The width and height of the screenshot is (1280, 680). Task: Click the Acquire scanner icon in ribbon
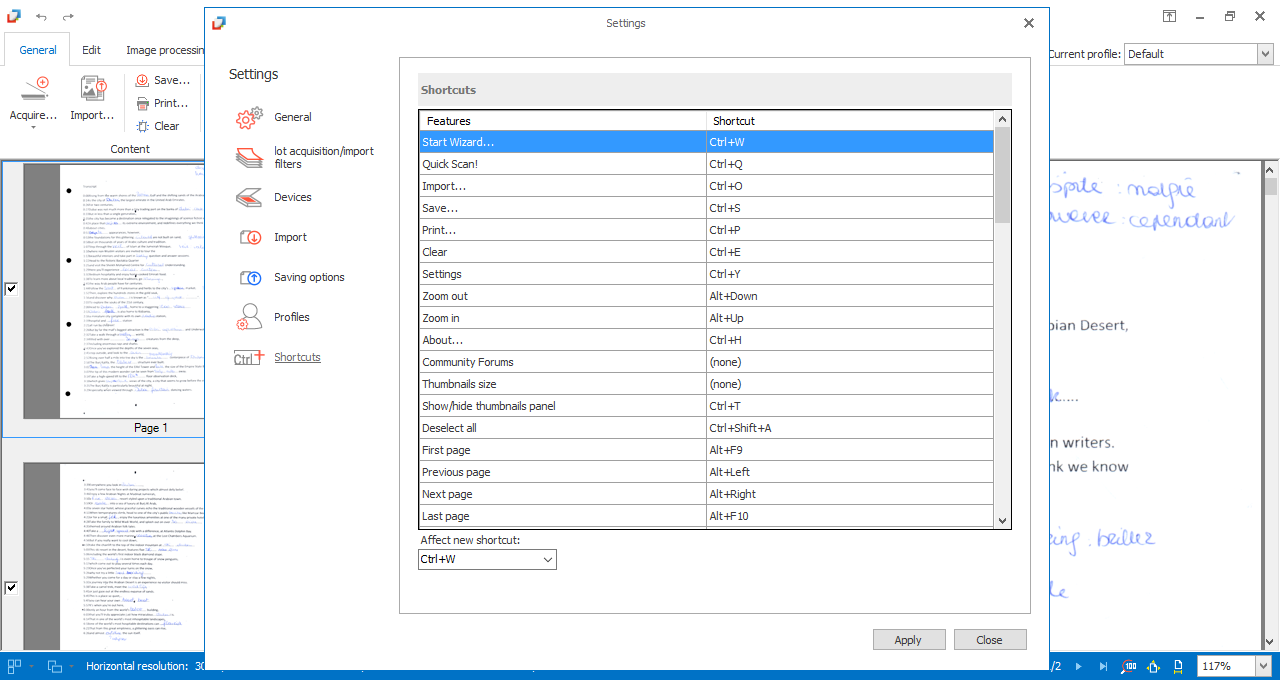tap(34, 90)
